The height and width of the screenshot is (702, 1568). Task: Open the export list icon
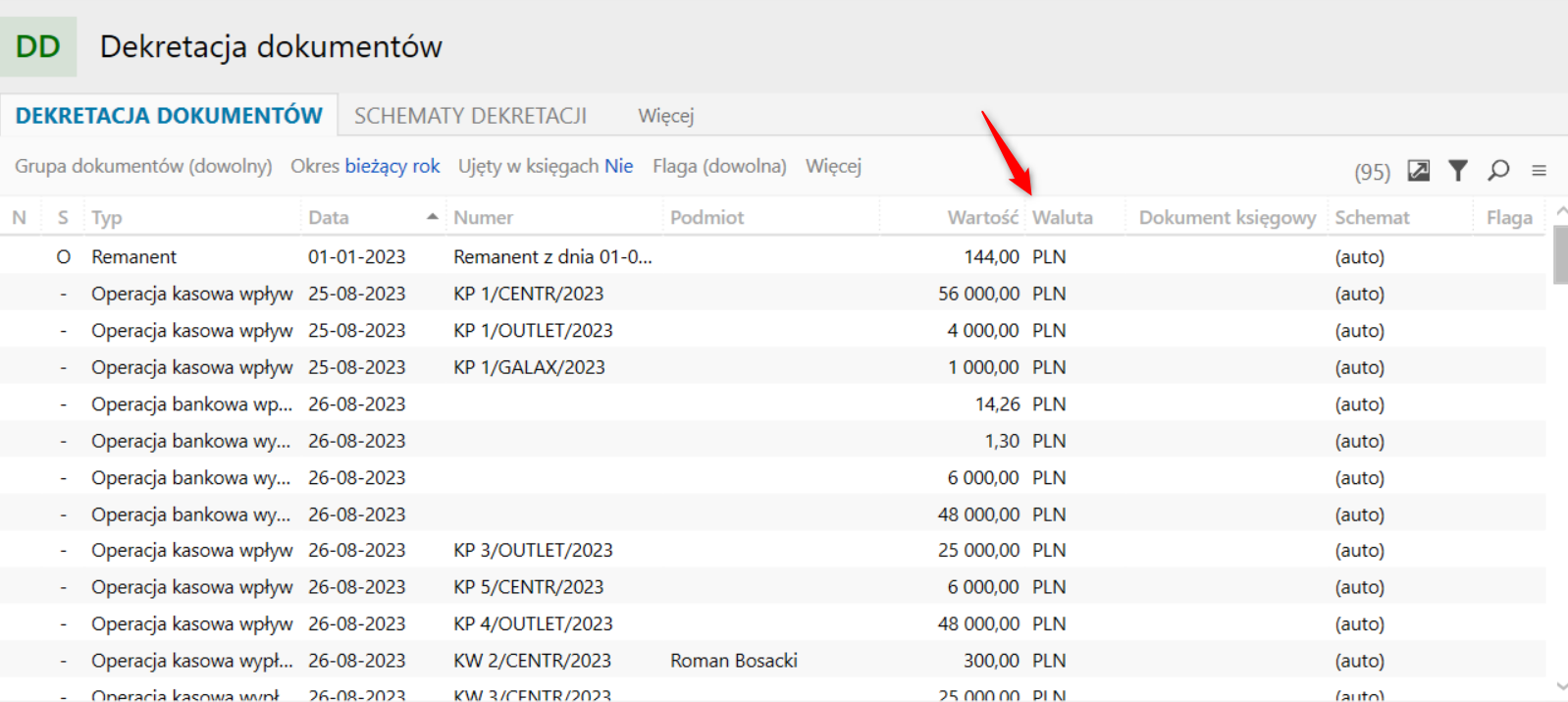click(1419, 171)
